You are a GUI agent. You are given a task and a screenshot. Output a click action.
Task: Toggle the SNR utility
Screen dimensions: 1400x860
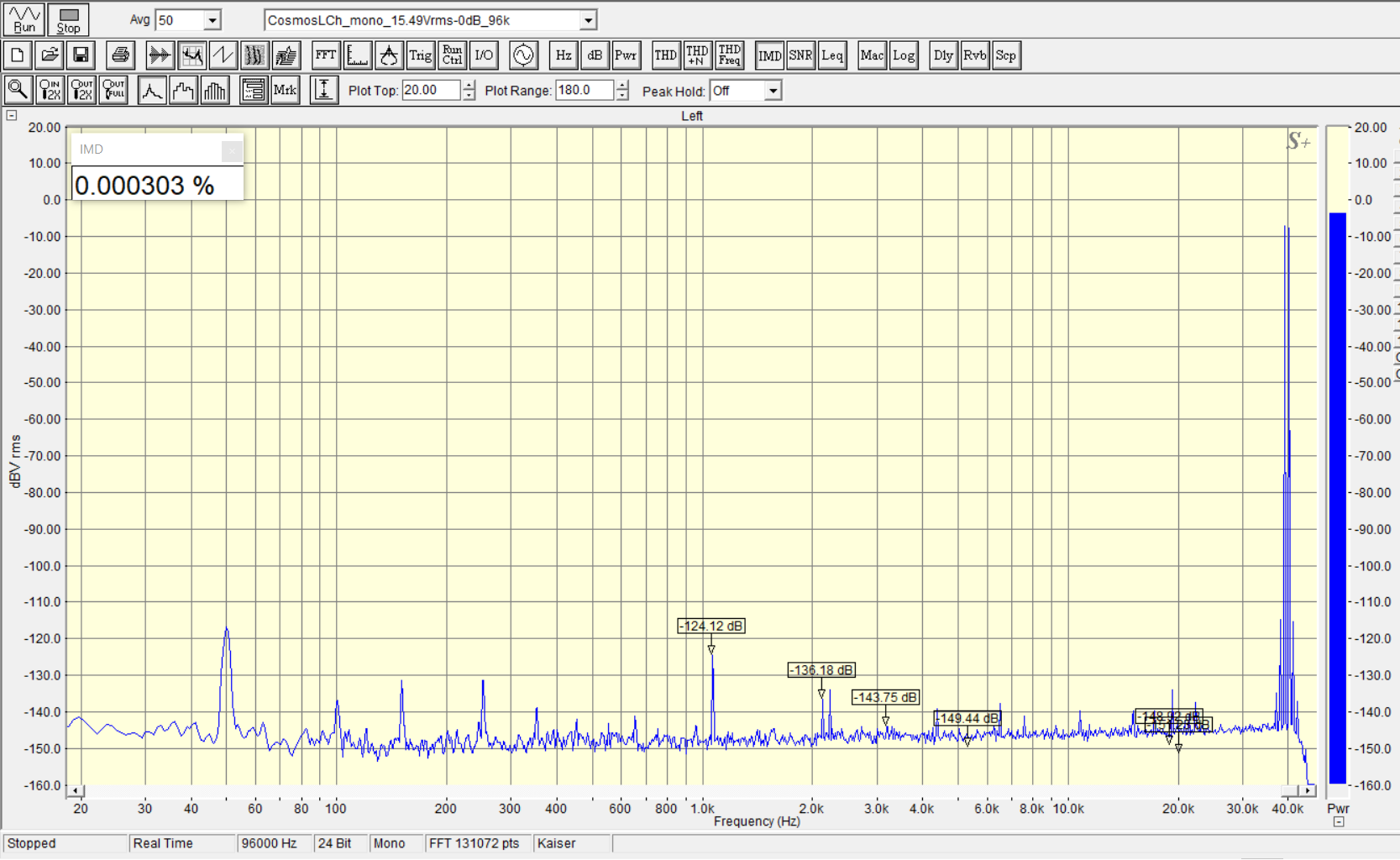800,55
